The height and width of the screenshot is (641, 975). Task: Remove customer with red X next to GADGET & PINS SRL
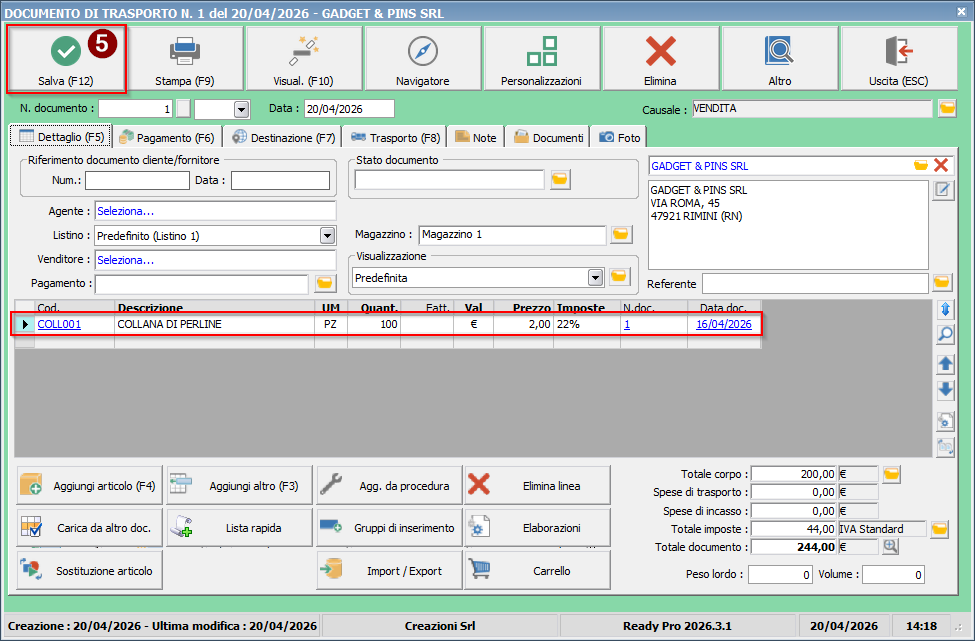(x=941, y=165)
